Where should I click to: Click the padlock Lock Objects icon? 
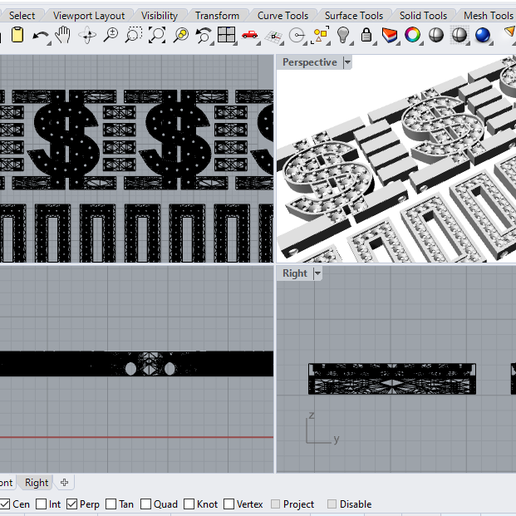tap(366, 35)
